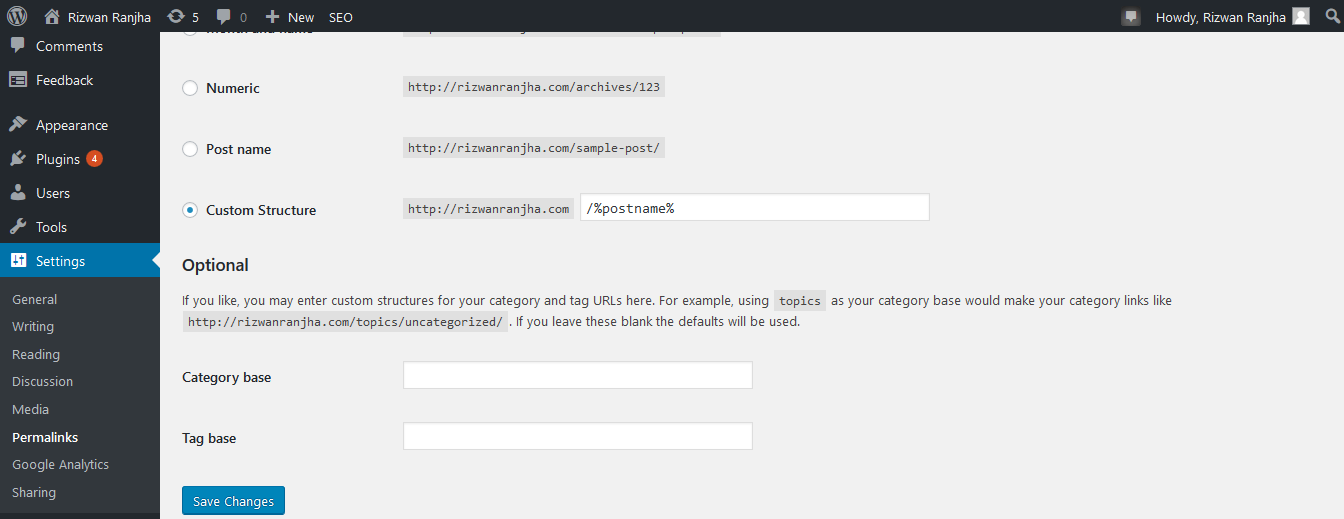Open the comments bubble icon showing 0
1344x519 pixels.
(224, 17)
